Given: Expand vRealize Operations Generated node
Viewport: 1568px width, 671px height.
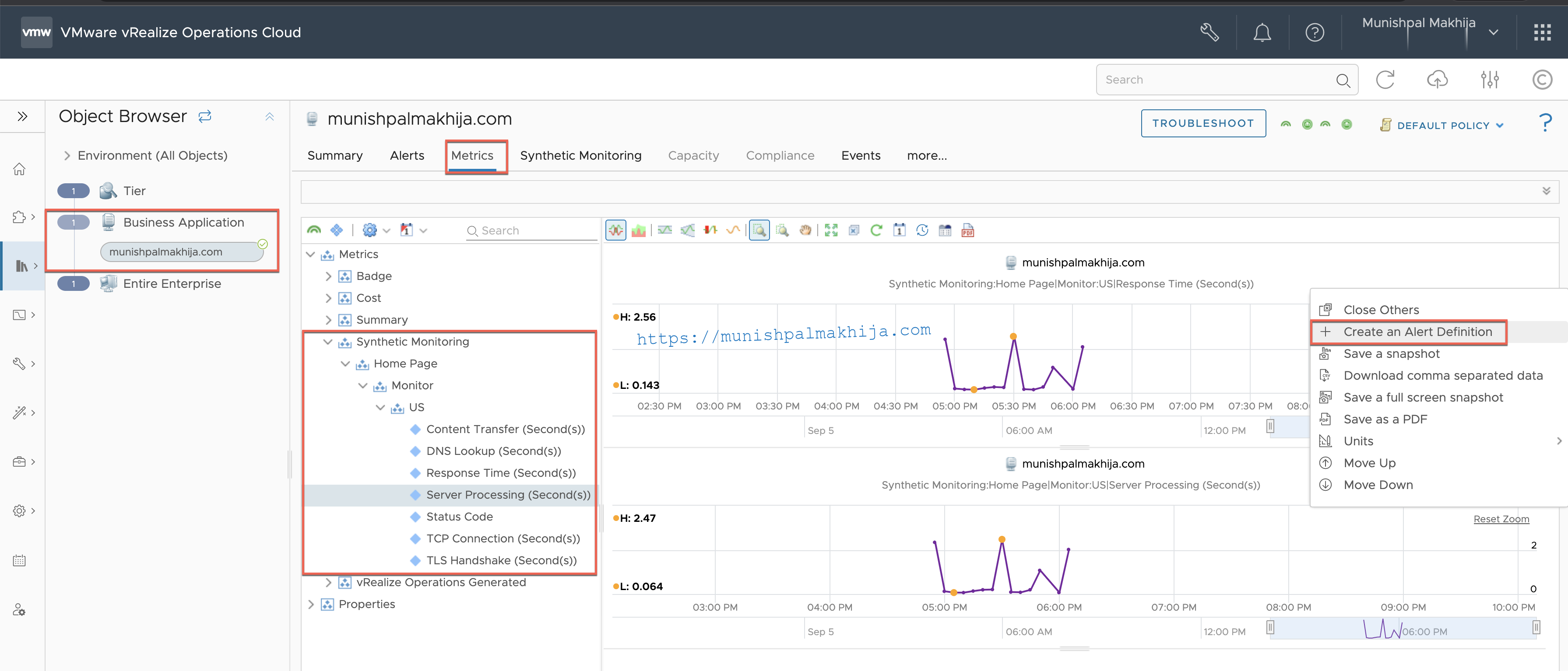Looking at the screenshot, I should click(x=328, y=582).
